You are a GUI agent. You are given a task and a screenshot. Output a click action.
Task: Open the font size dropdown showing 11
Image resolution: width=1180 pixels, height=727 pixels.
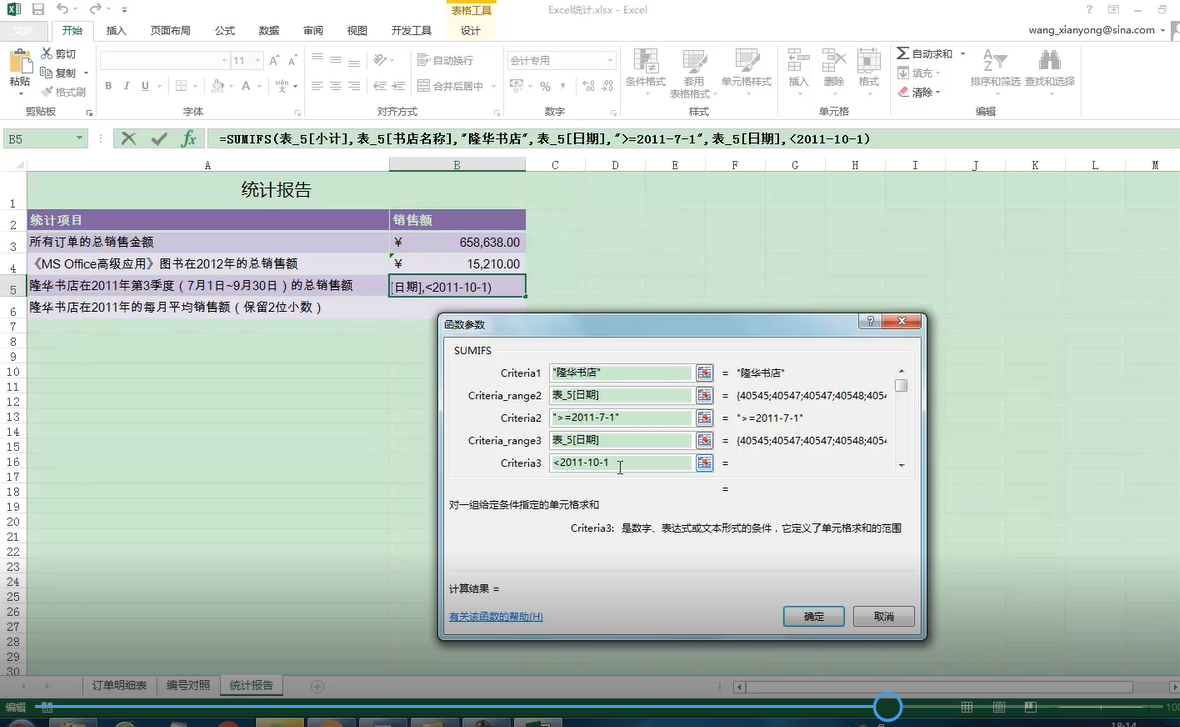coord(256,61)
